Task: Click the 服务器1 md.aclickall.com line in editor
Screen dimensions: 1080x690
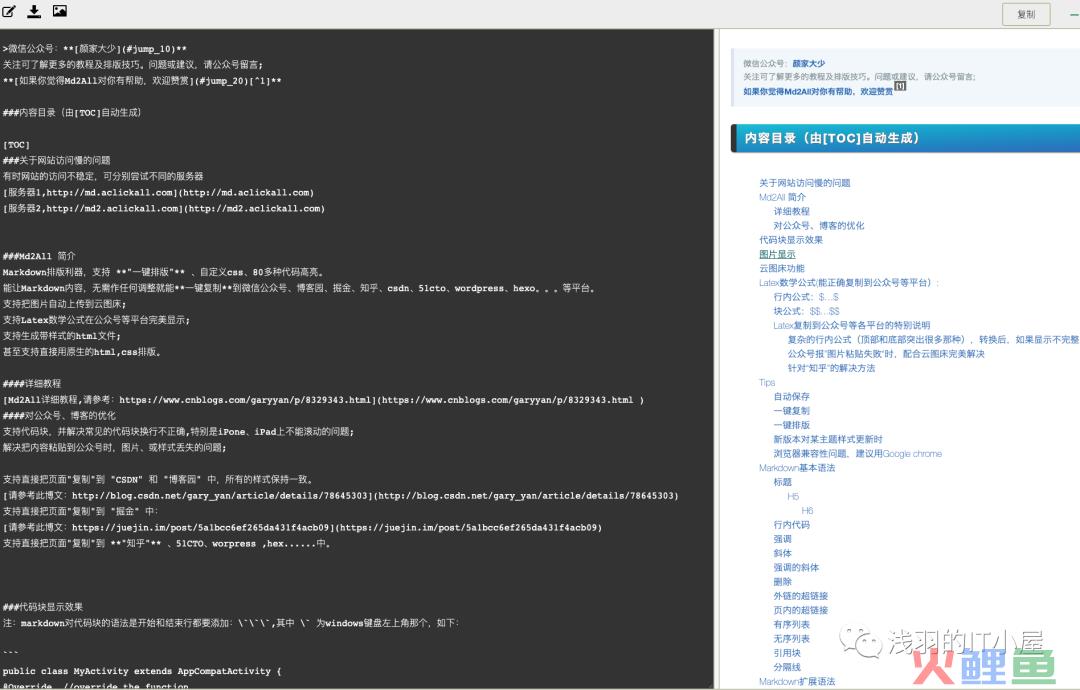Action: pos(158,193)
